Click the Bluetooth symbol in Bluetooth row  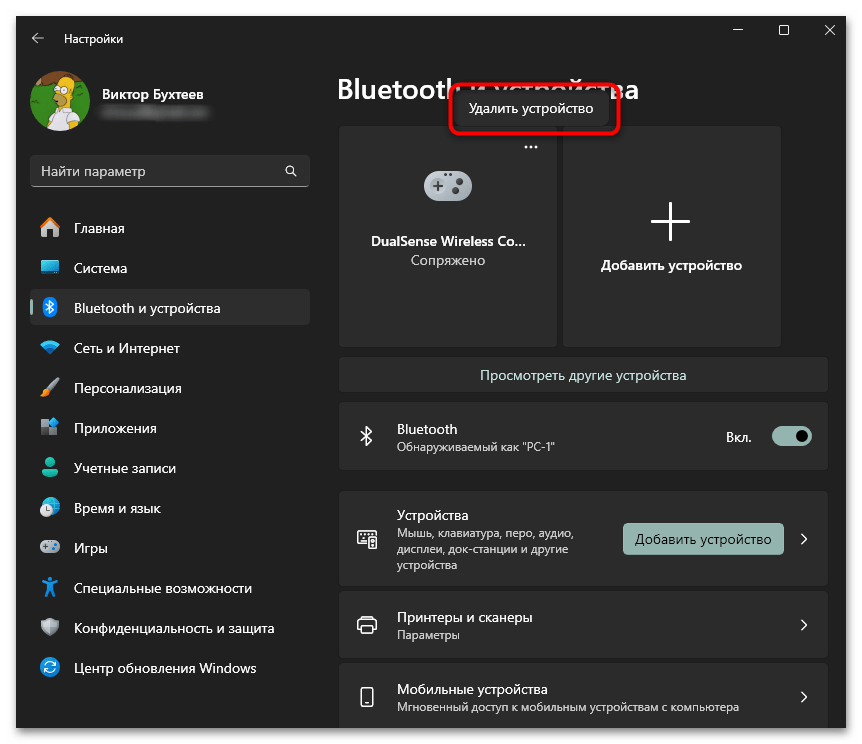point(366,437)
